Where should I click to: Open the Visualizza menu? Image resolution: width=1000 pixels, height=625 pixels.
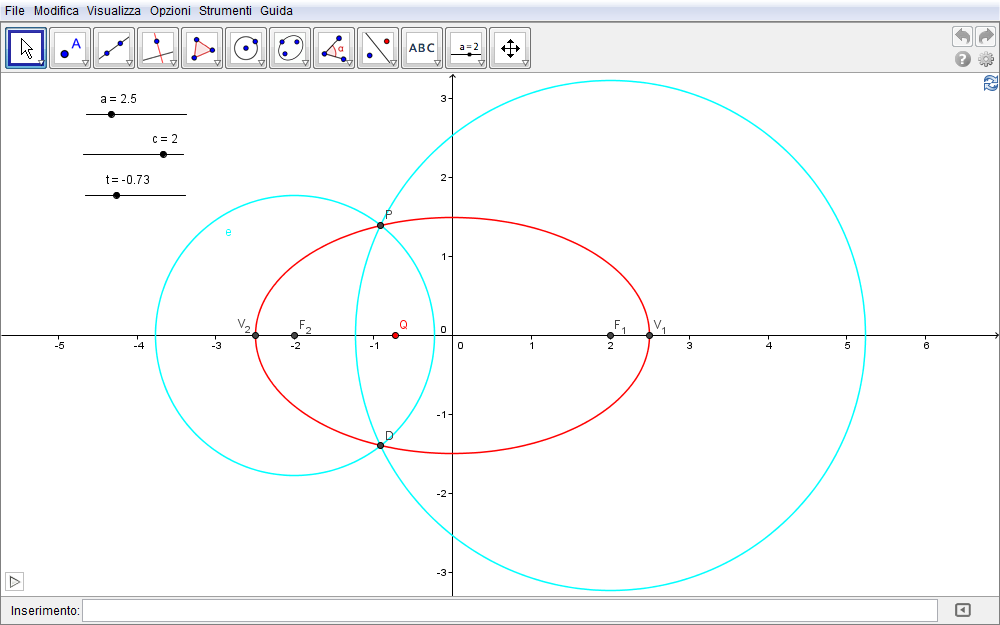(113, 10)
